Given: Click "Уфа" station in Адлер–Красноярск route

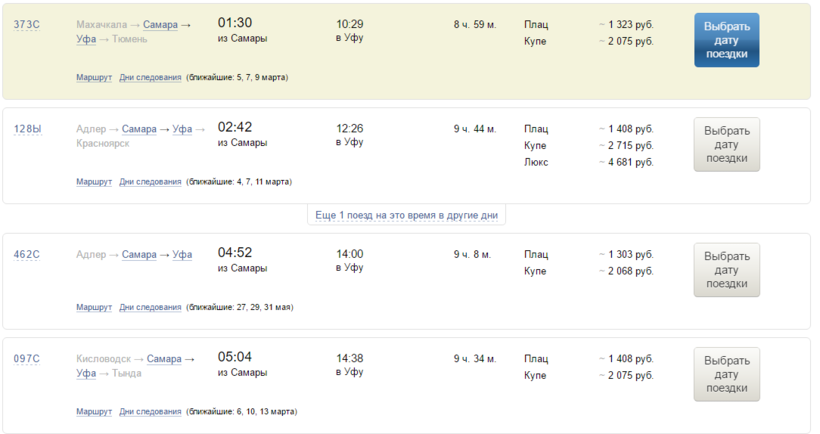Looking at the screenshot, I should (x=182, y=129).
